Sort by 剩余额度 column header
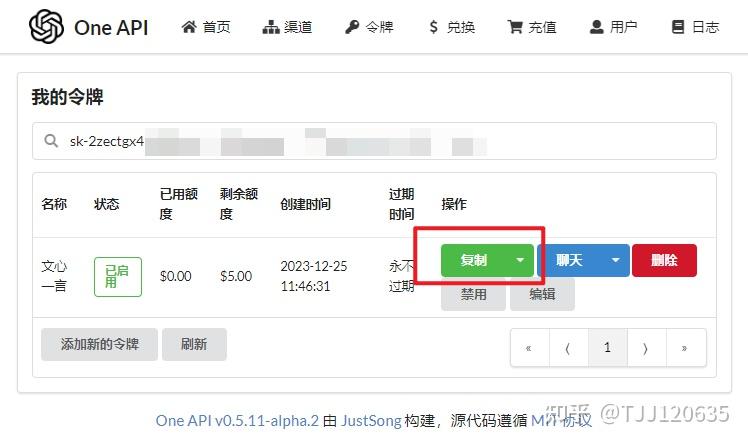Image resolution: width=748 pixels, height=445 pixels. click(239, 204)
